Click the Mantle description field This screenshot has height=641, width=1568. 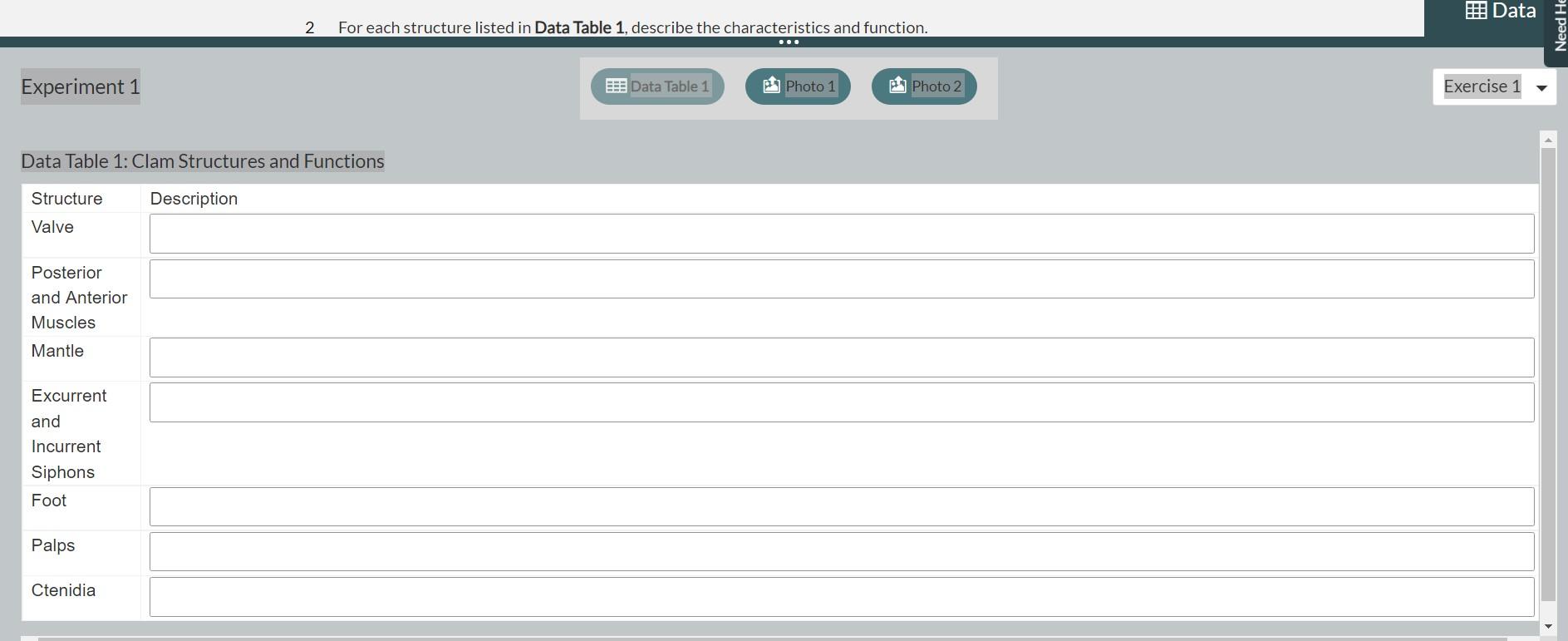pos(842,357)
